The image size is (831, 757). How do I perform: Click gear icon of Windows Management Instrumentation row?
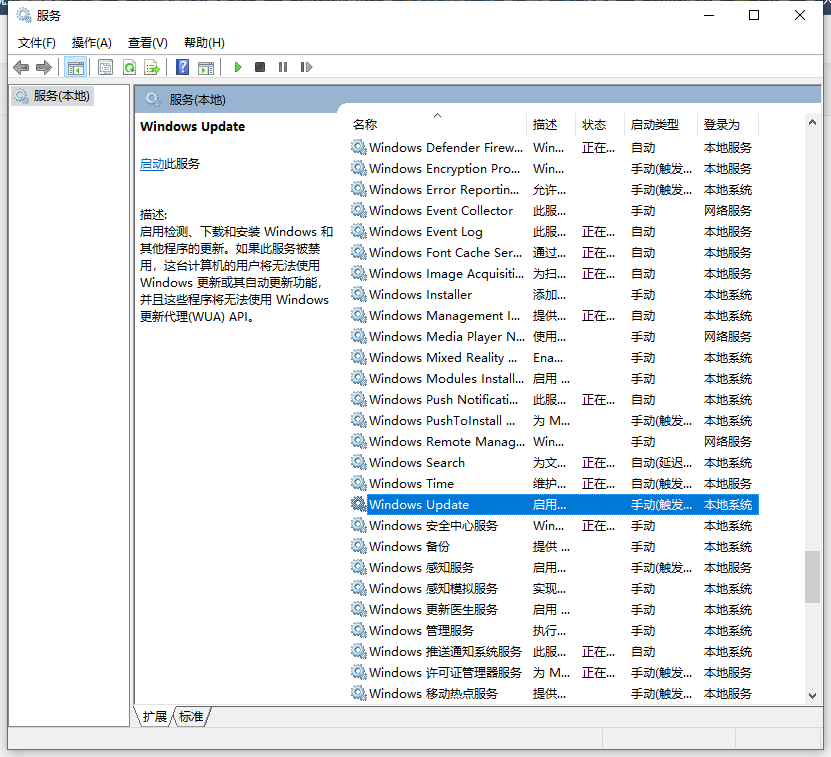click(359, 315)
